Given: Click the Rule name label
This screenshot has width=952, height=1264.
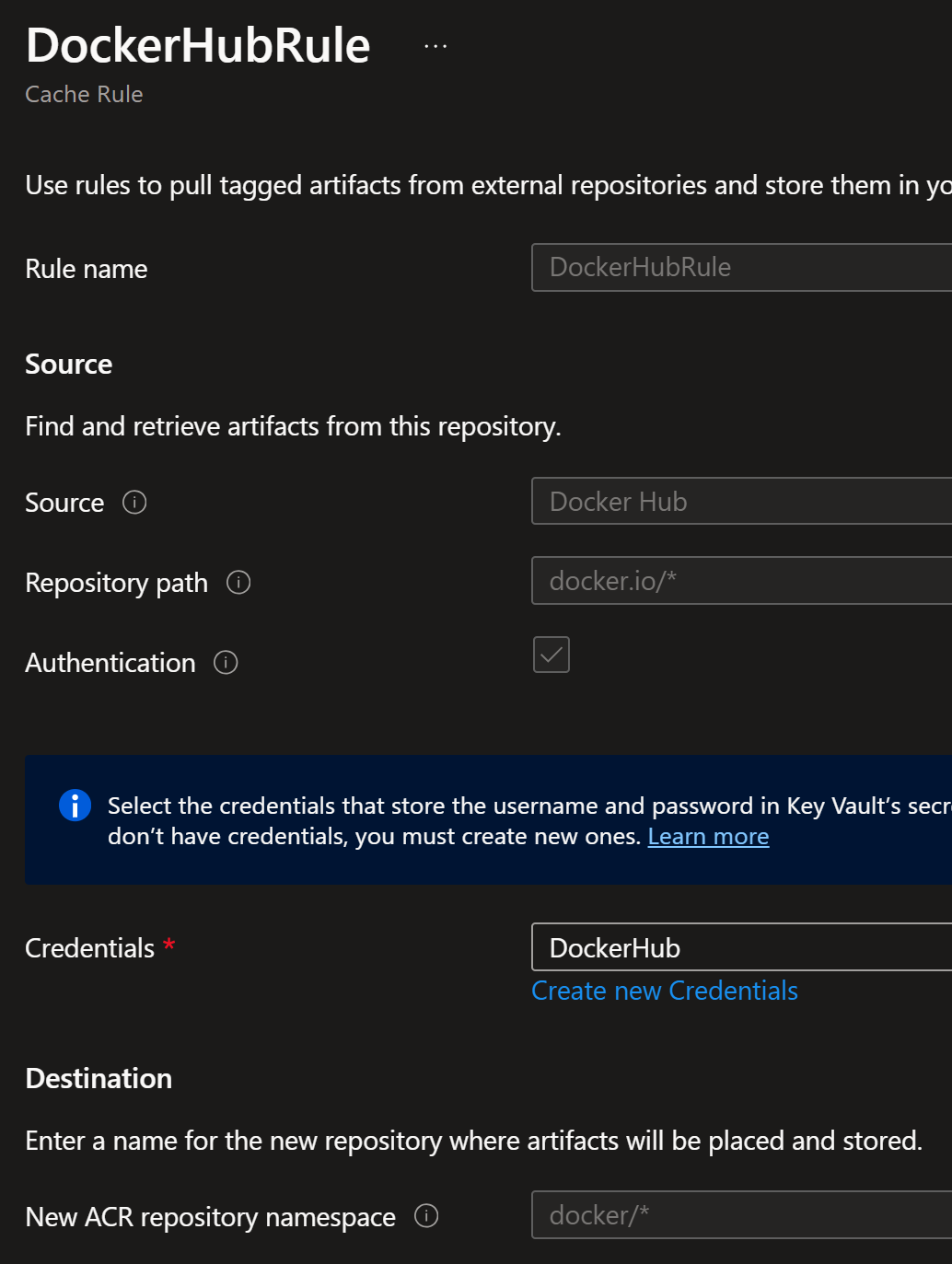Looking at the screenshot, I should click(x=87, y=269).
